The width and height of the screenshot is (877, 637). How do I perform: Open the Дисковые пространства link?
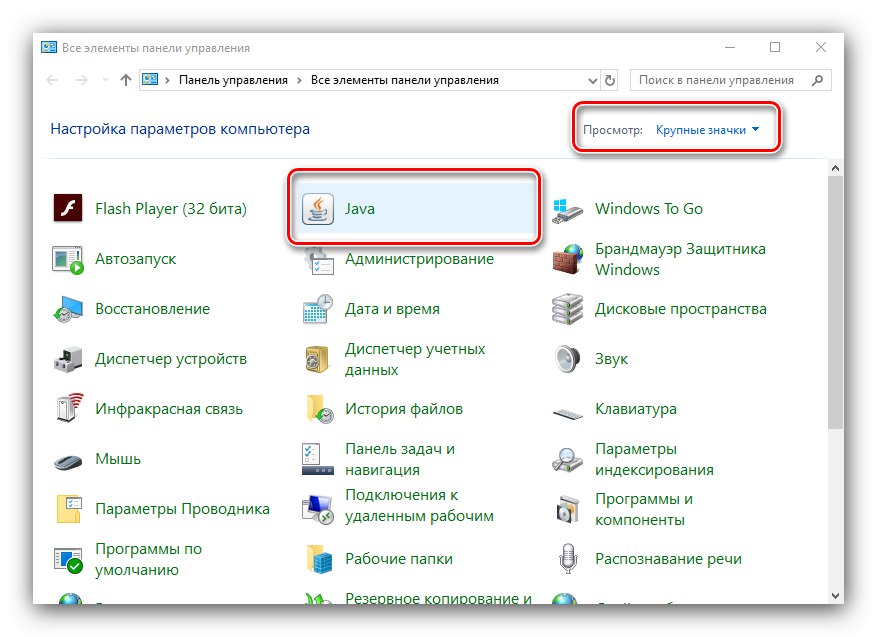pos(681,309)
